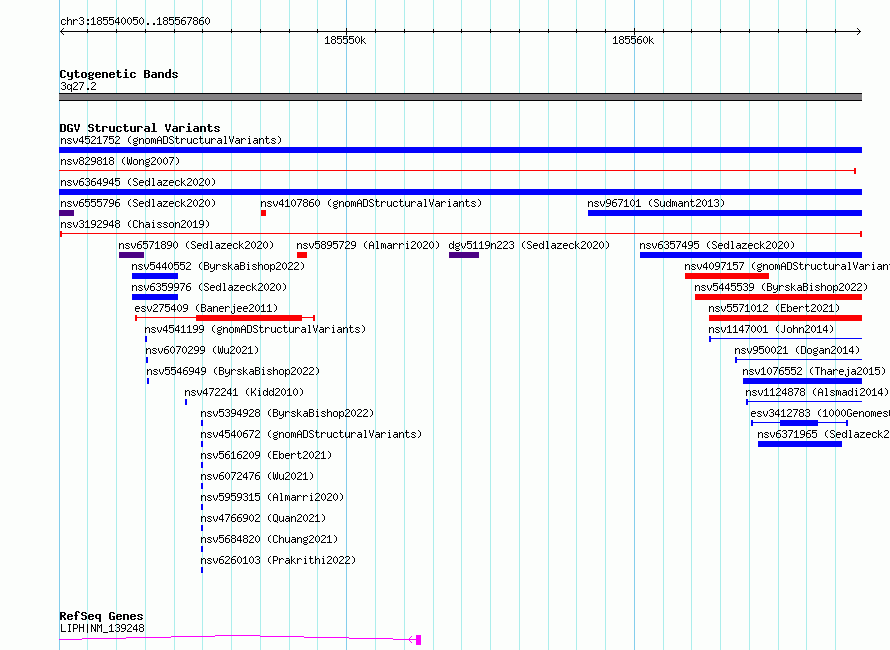Open nsv4540672 gnomAD variant label
The image size is (890, 650).
coord(311,434)
